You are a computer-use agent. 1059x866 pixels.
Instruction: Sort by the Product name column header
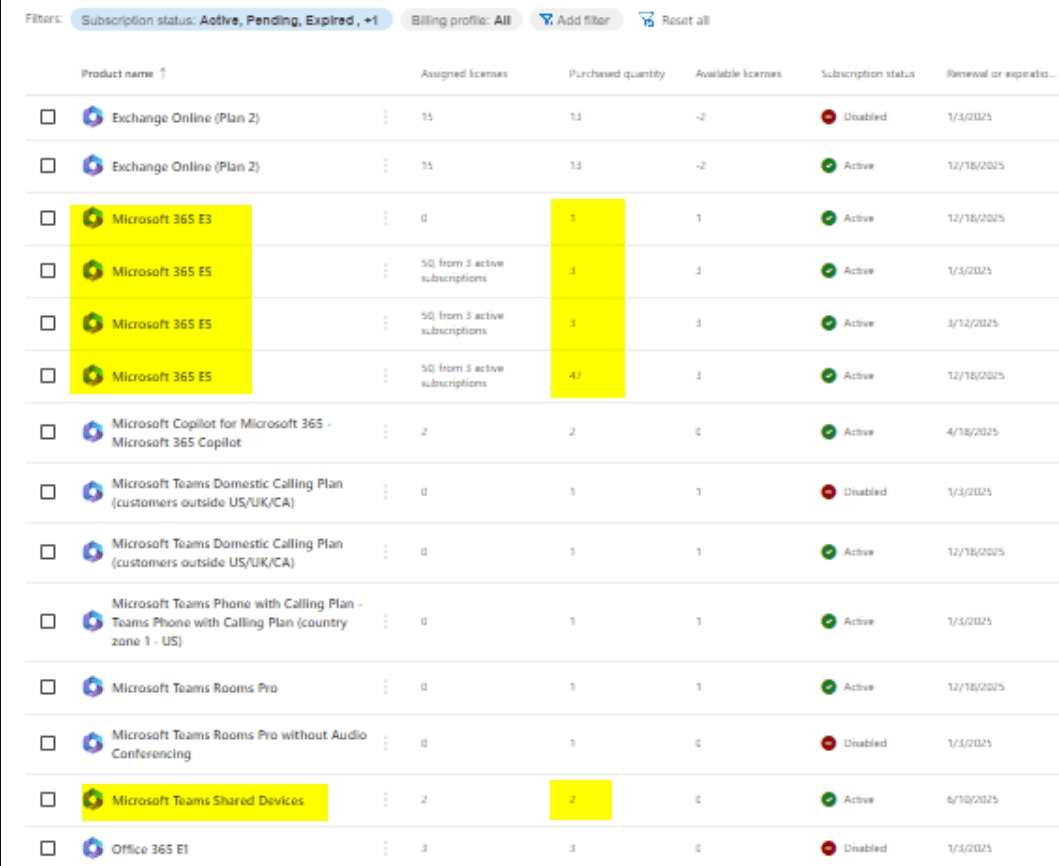click(x=118, y=74)
